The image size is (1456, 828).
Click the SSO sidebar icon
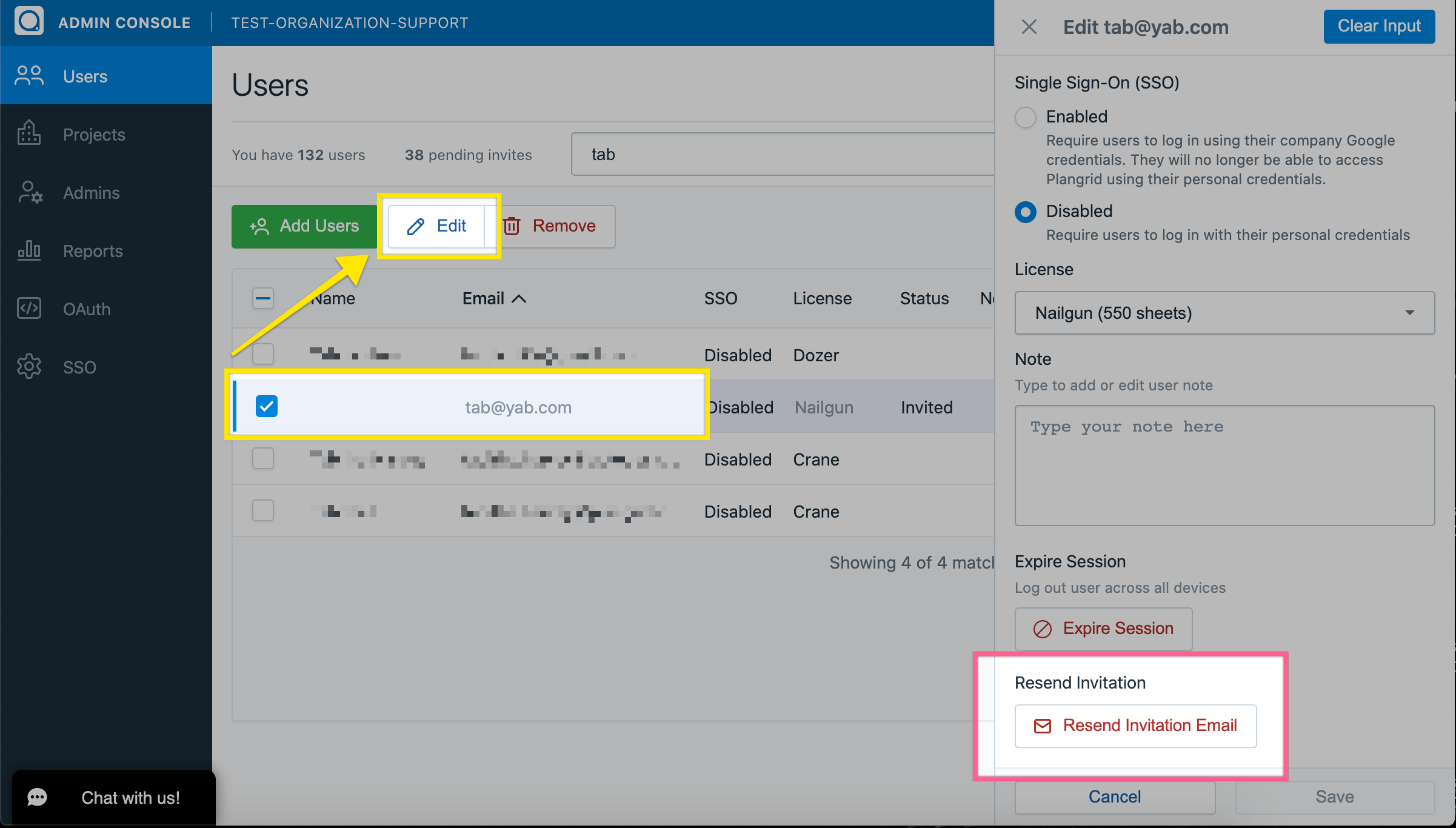[x=27, y=365]
